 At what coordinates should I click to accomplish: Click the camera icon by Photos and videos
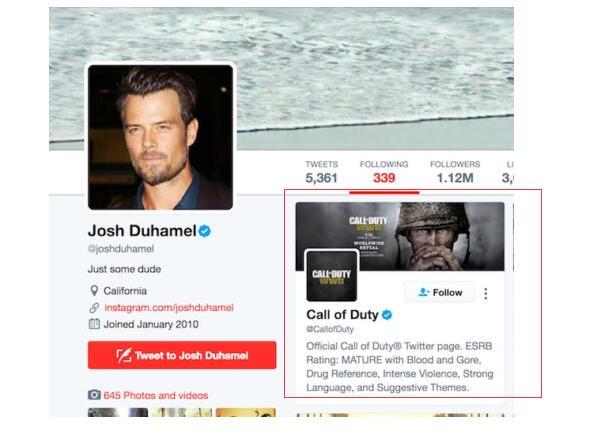tap(94, 395)
